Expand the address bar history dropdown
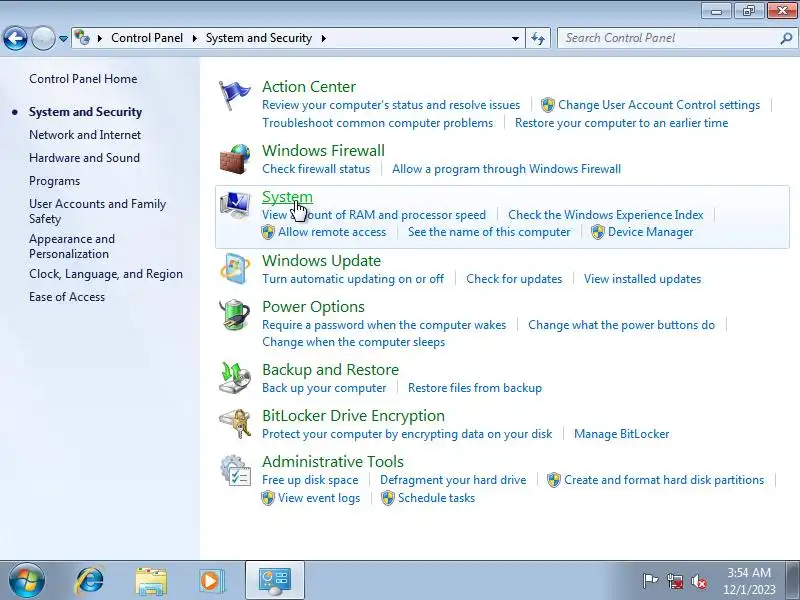 pyautogui.click(x=515, y=38)
